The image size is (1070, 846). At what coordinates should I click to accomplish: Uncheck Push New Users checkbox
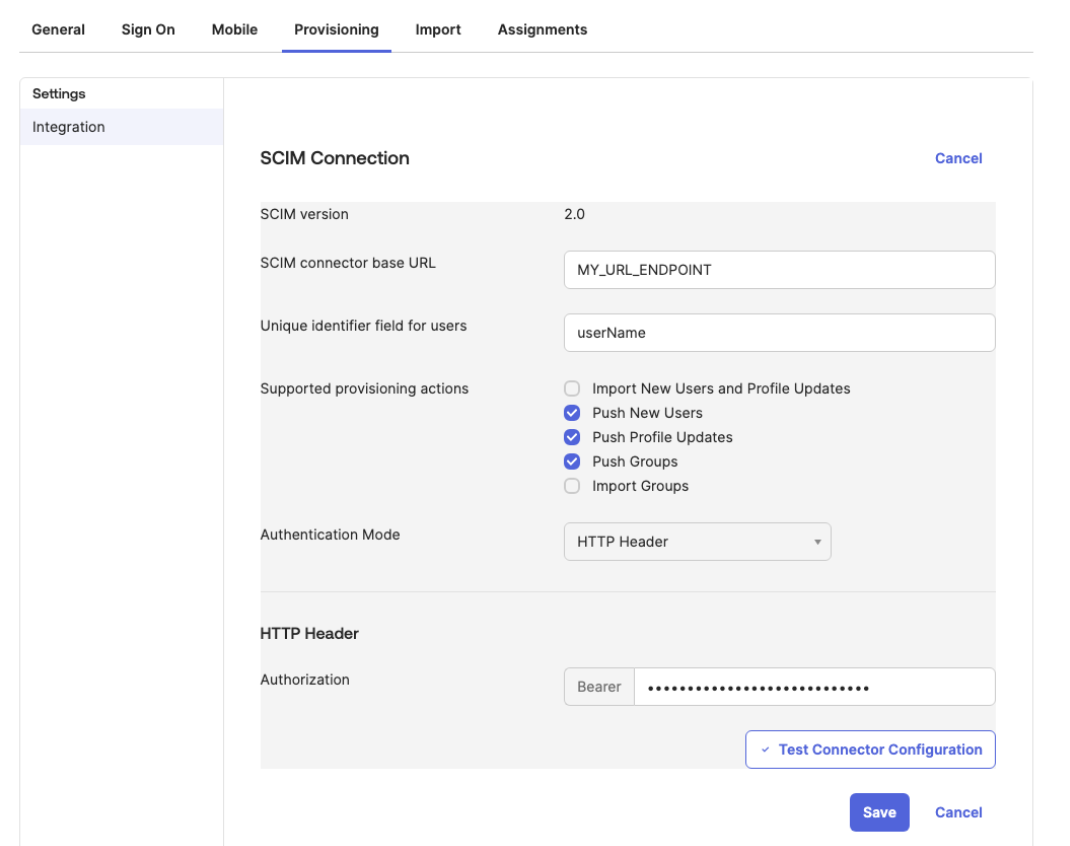click(572, 413)
